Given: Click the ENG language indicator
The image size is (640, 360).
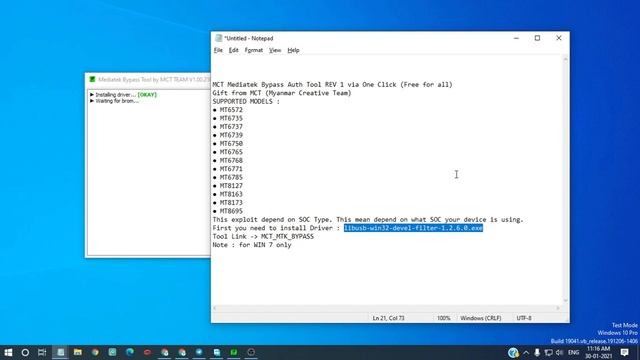Looking at the screenshot, I should pyautogui.click(x=573, y=353).
